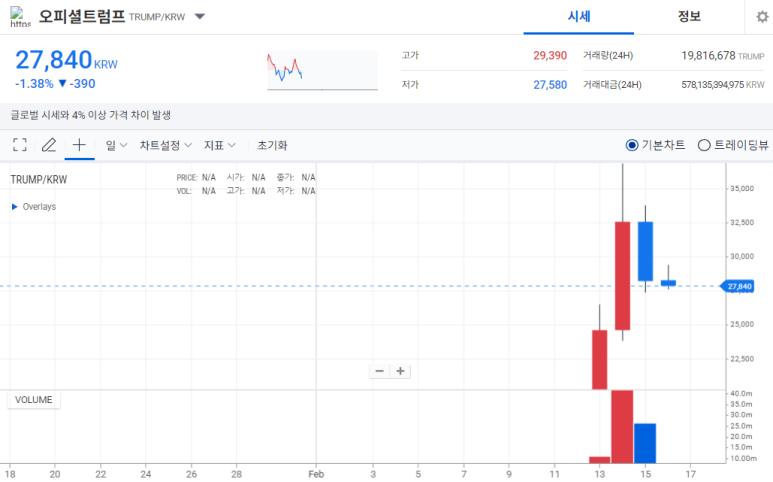Click the VOLUME label button
Viewport: 773px width, 482px height.
(x=34, y=400)
